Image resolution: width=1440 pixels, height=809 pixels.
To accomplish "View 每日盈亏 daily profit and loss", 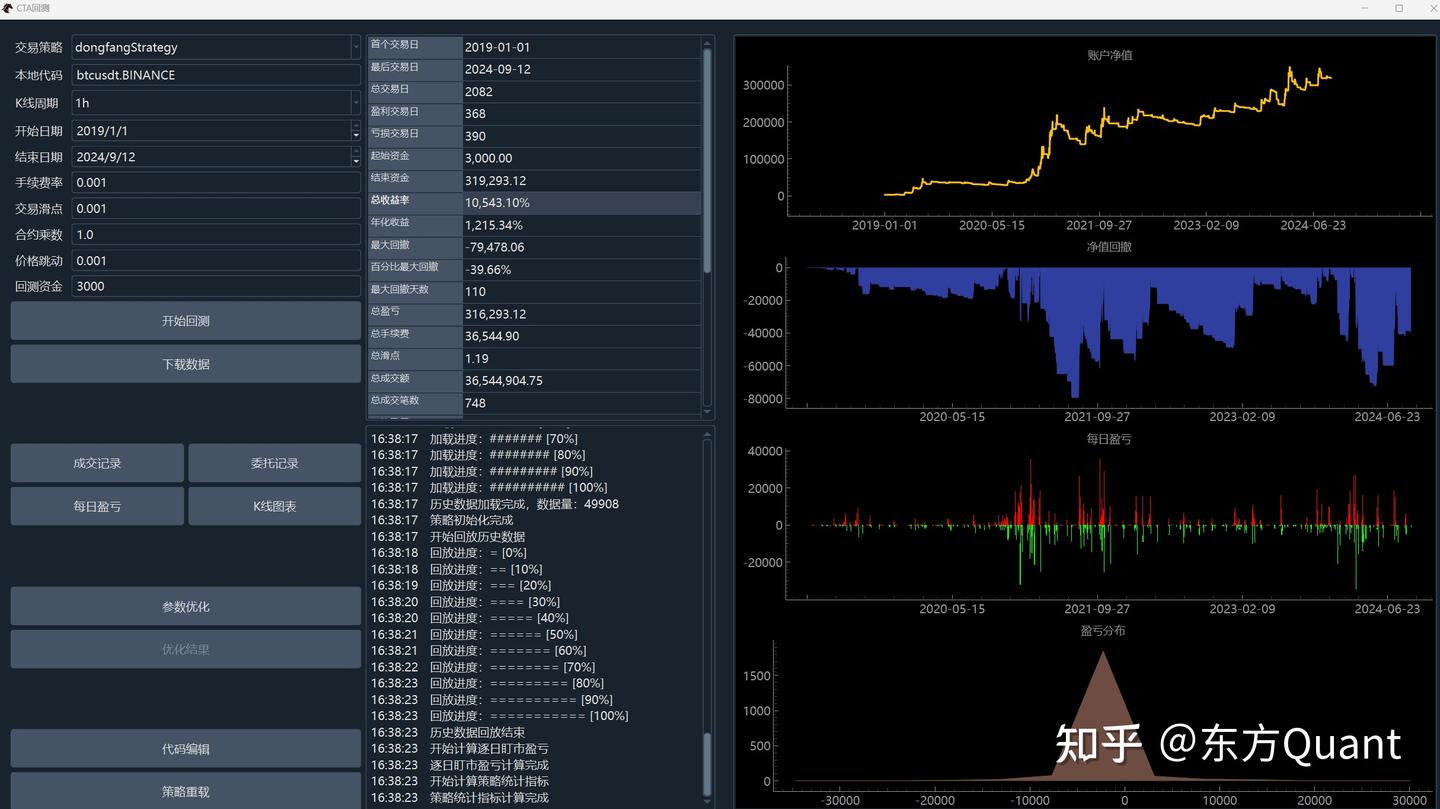I will coord(97,506).
